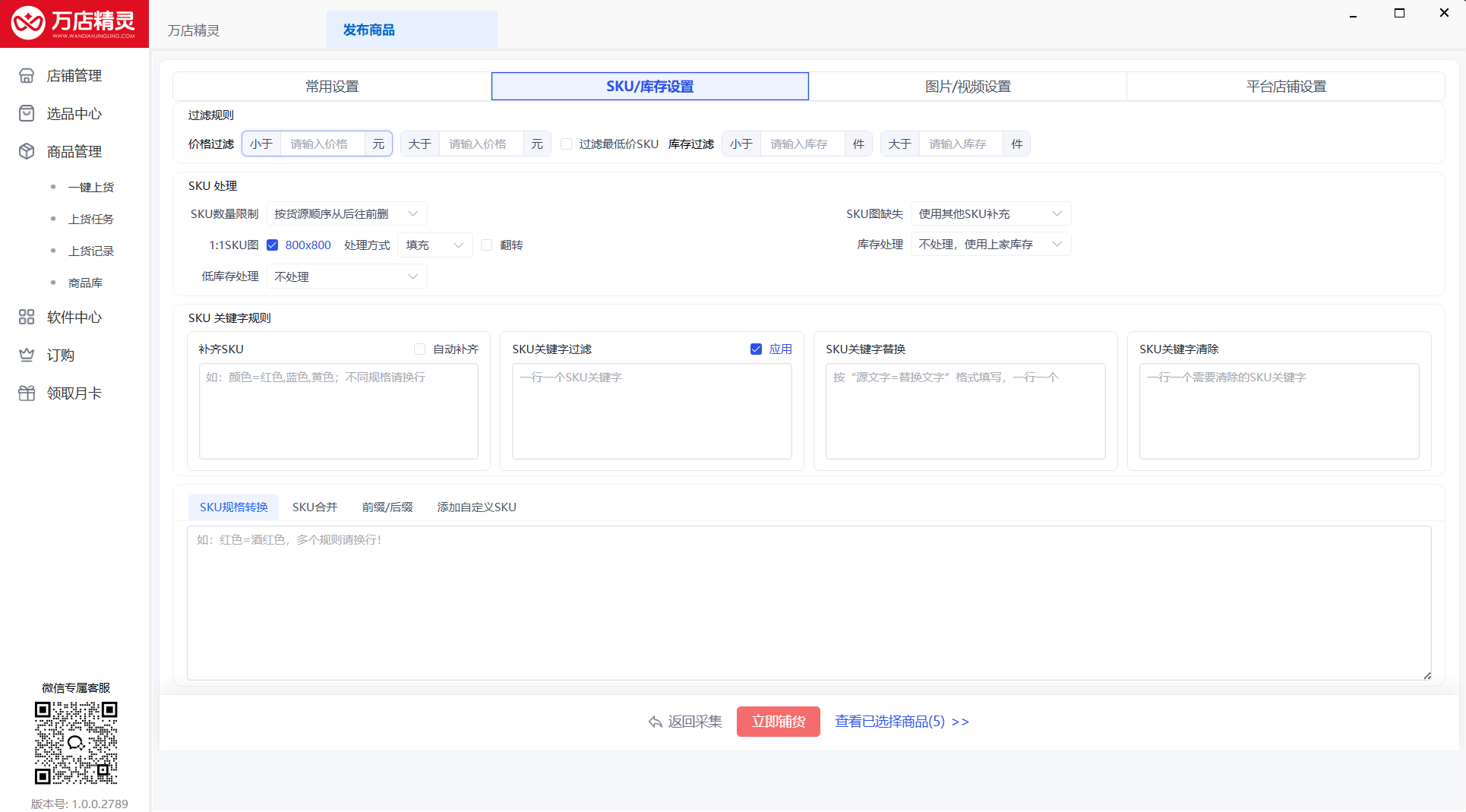
Task: Enable the 自动补齐 checkbox
Action: (419, 349)
